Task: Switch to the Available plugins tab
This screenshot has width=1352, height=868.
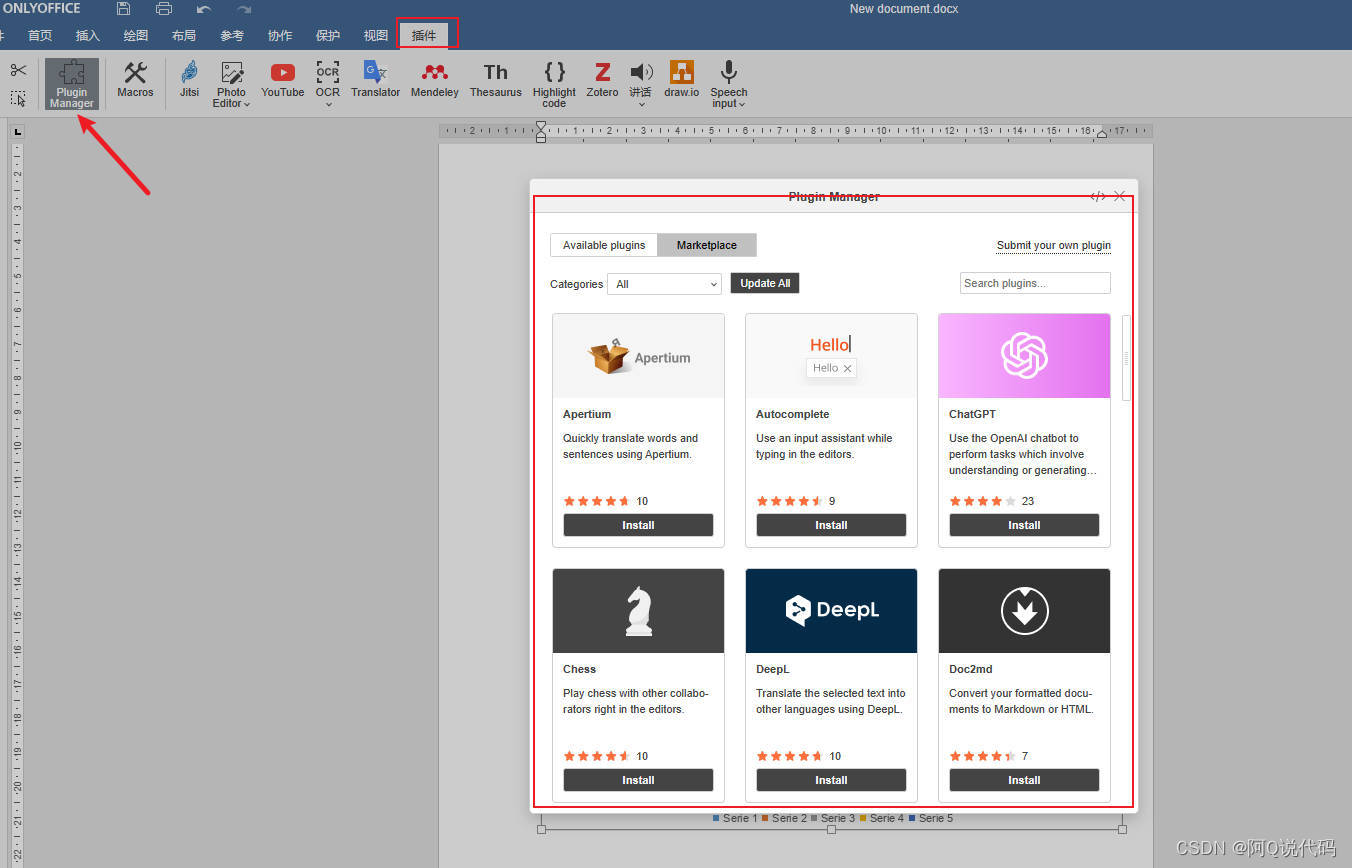Action: point(604,245)
